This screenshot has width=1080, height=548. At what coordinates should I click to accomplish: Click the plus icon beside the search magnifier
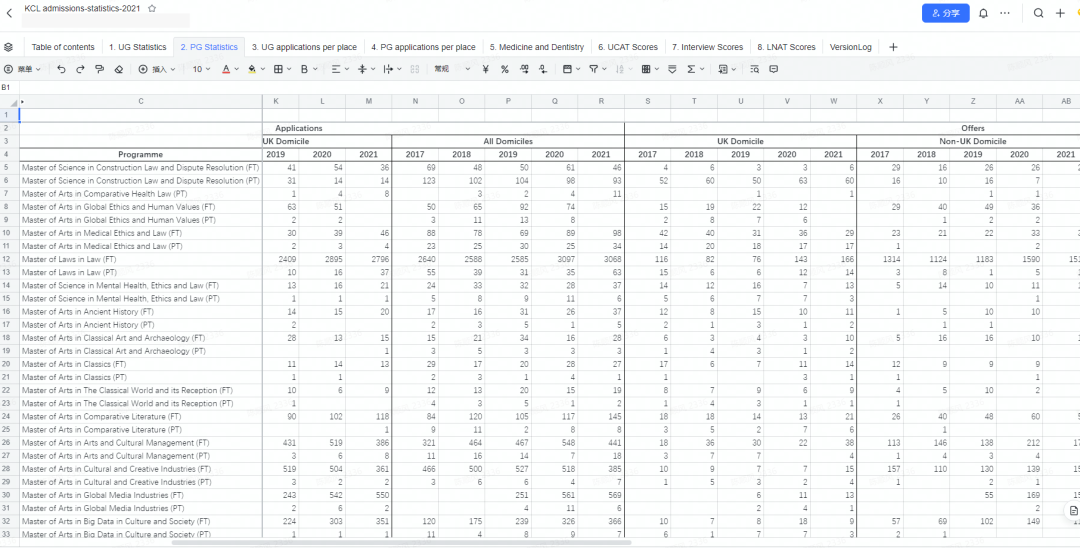(x=1060, y=13)
